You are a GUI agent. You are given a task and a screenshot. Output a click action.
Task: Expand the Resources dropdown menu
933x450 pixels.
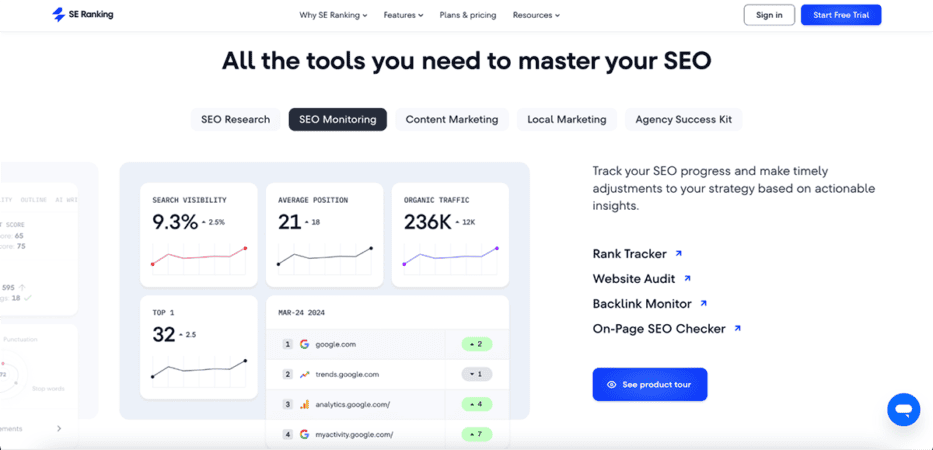pos(536,15)
